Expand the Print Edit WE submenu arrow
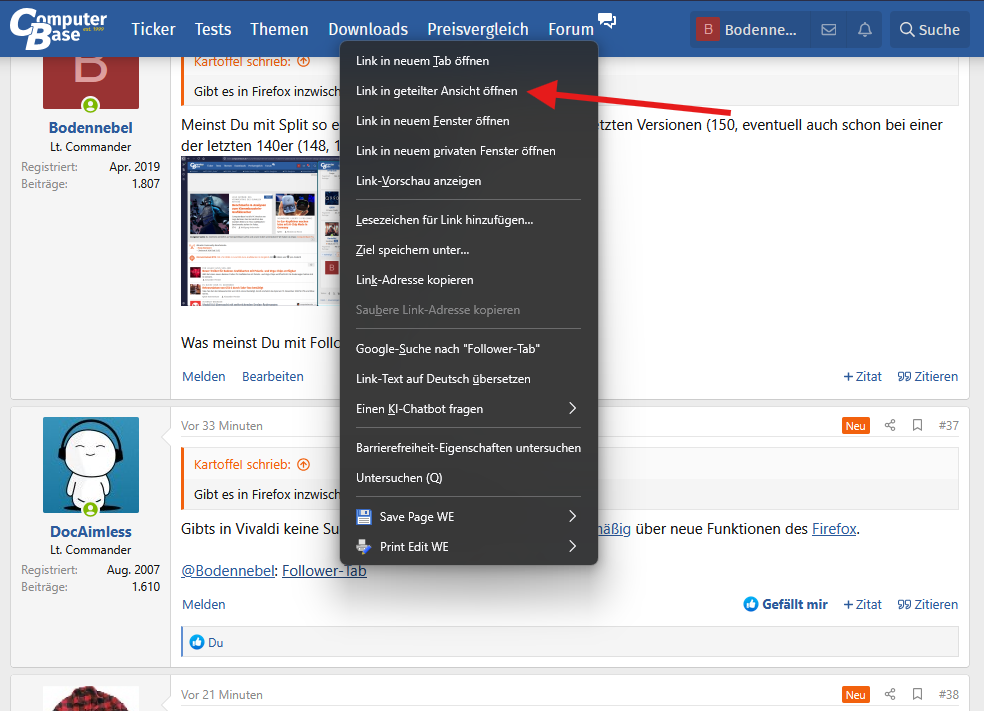The height and width of the screenshot is (711, 984). coord(572,547)
